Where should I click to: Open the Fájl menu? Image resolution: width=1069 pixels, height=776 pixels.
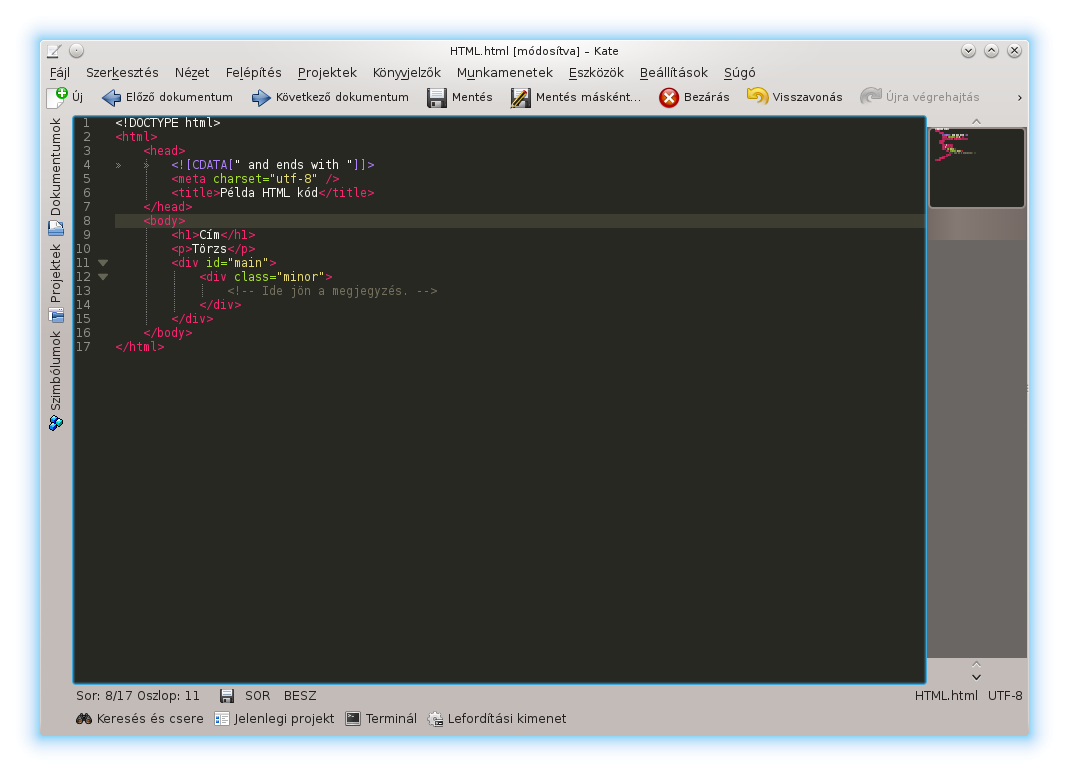(x=60, y=72)
